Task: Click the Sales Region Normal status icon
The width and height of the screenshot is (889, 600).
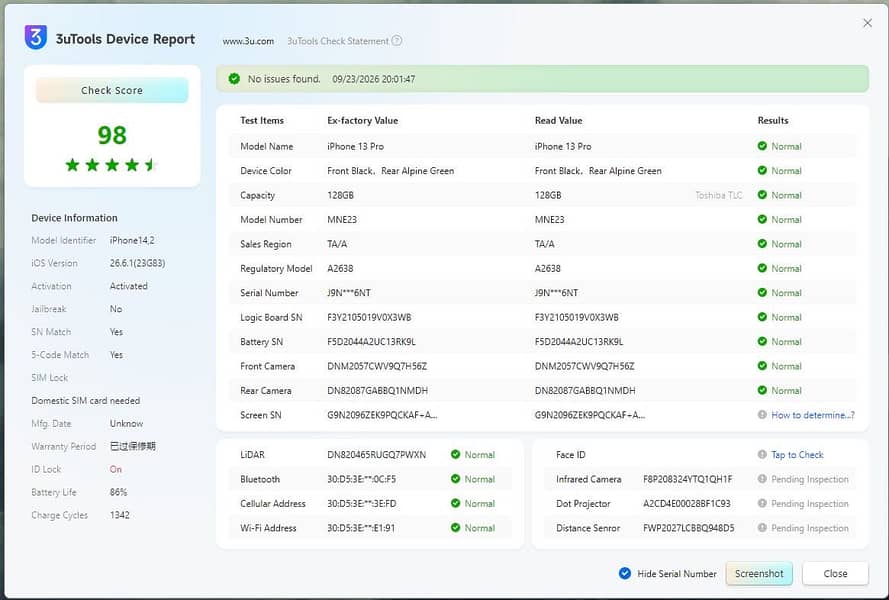Action: [x=762, y=243]
